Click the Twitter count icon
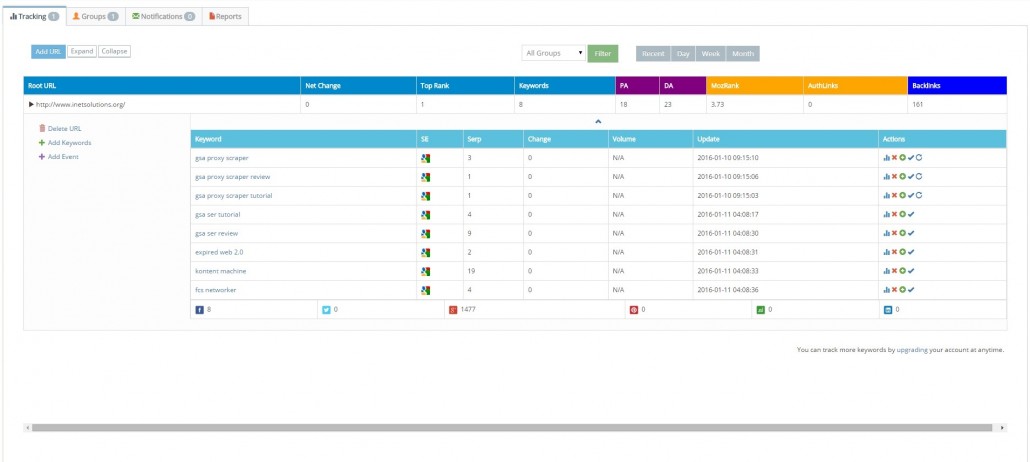This screenshot has height=462, width=1030. point(326,310)
